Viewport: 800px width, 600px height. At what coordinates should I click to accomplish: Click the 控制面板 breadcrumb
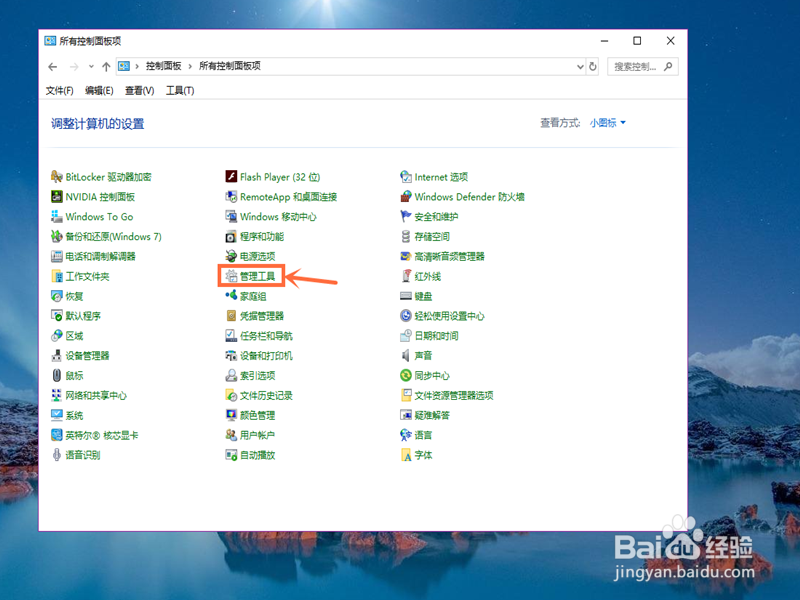[163, 66]
